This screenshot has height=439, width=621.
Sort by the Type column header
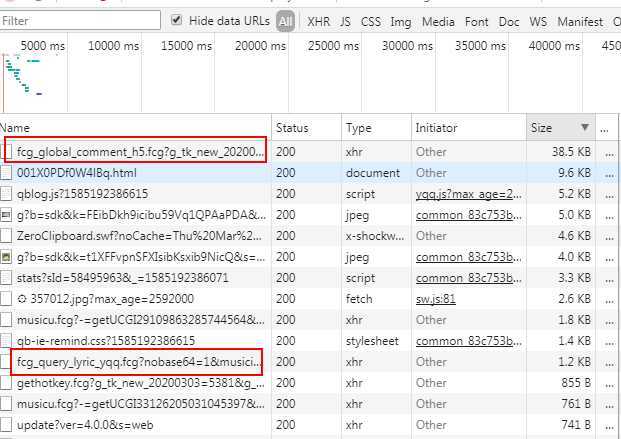click(376, 128)
